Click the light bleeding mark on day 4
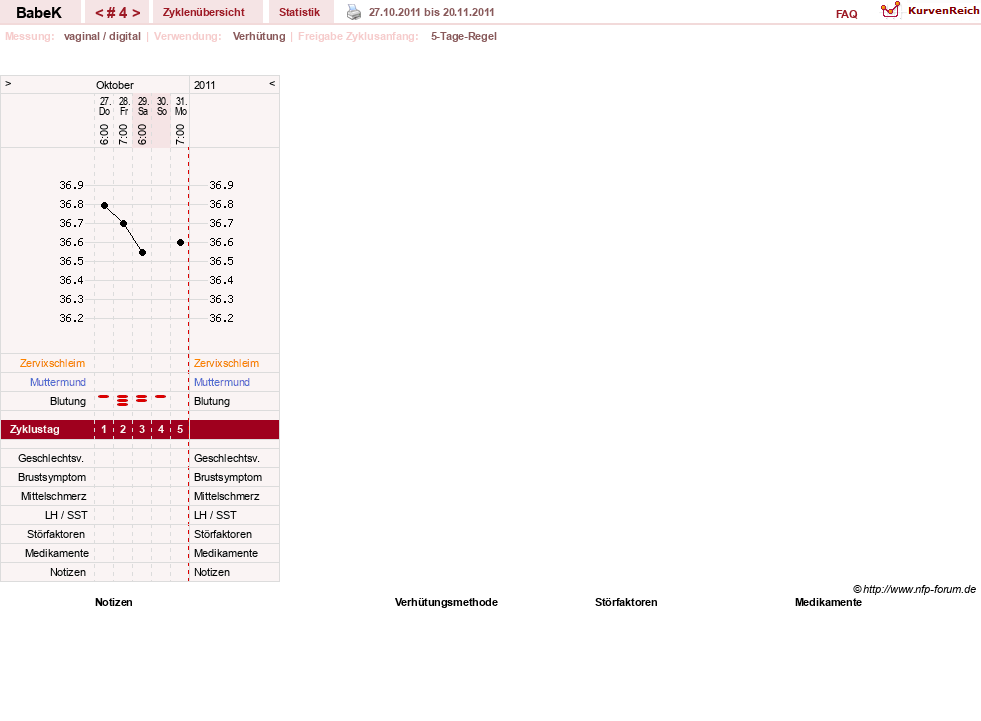Screen dimensions: 981x721 161,396
